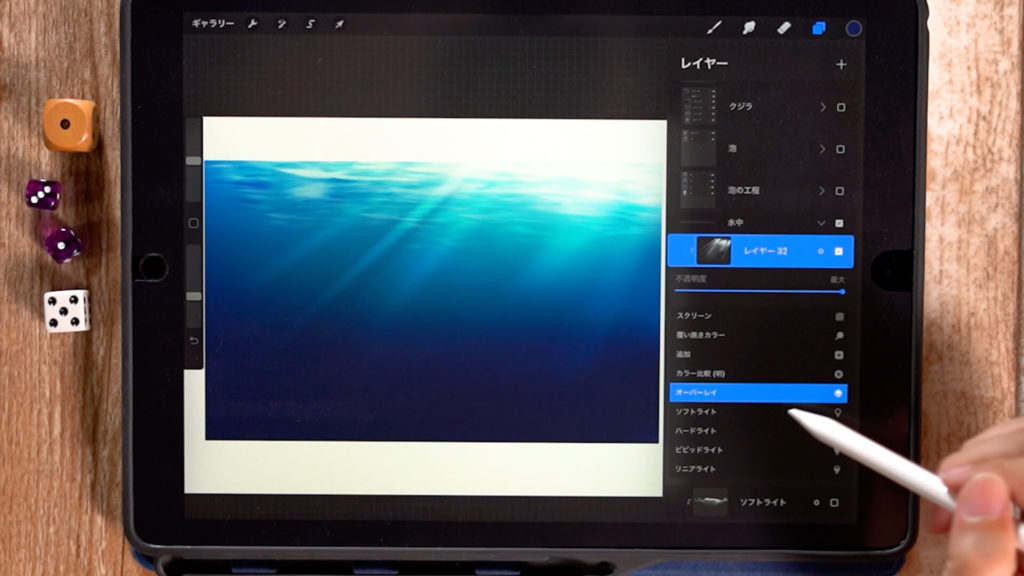Click the リニアライト lightbulb blend icon
This screenshot has width=1024, height=576.
(x=837, y=470)
